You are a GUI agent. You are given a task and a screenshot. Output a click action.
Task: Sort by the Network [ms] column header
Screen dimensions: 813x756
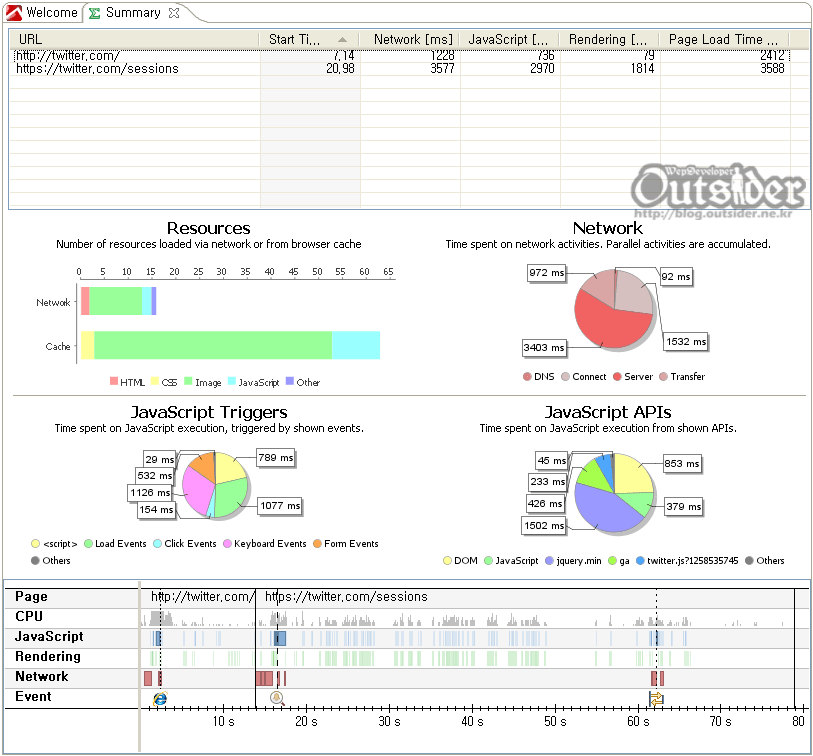coord(410,39)
